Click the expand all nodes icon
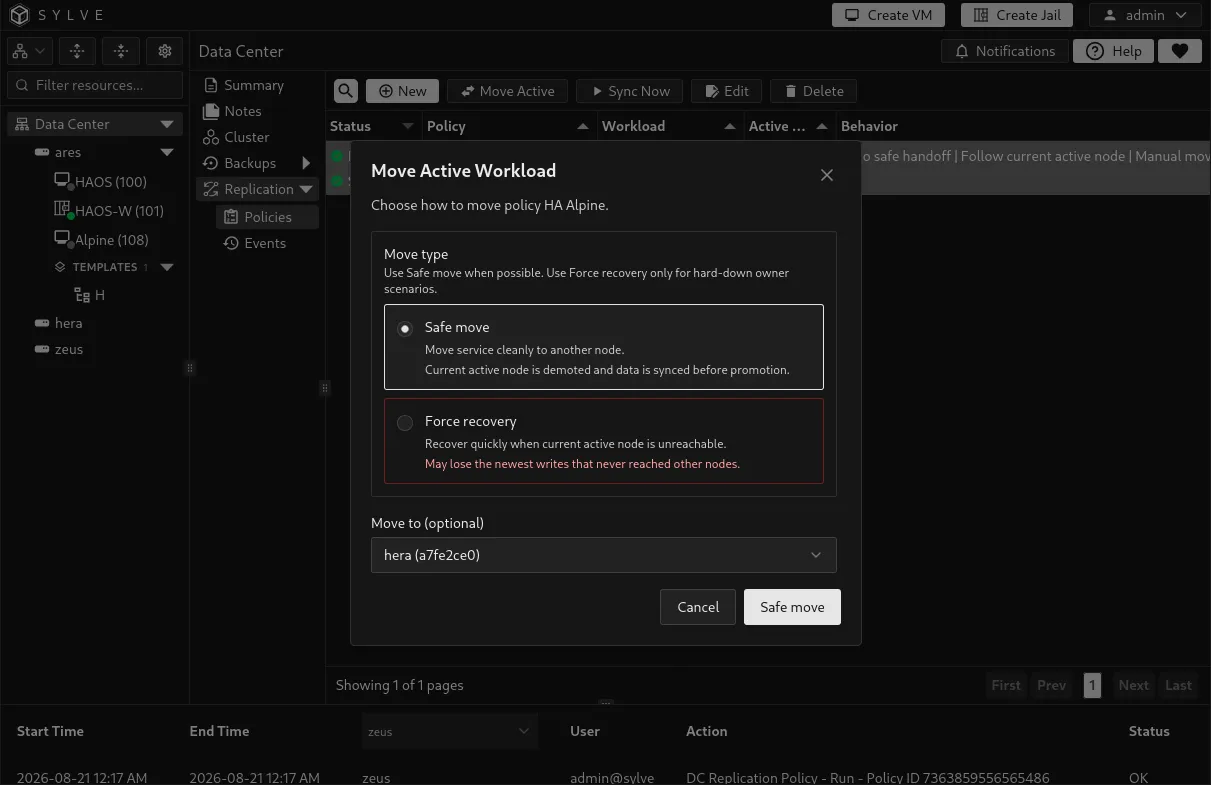The image size is (1211, 785). click(77, 51)
